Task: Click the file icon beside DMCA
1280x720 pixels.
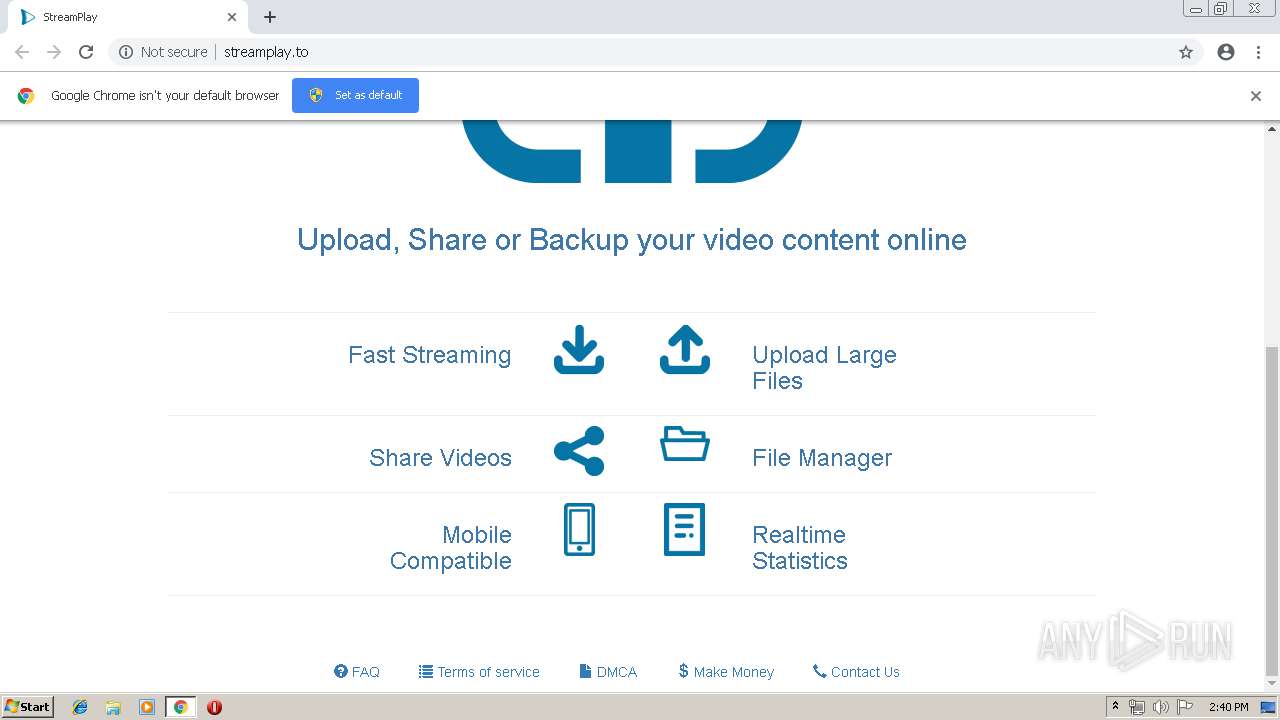Action: (585, 671)
